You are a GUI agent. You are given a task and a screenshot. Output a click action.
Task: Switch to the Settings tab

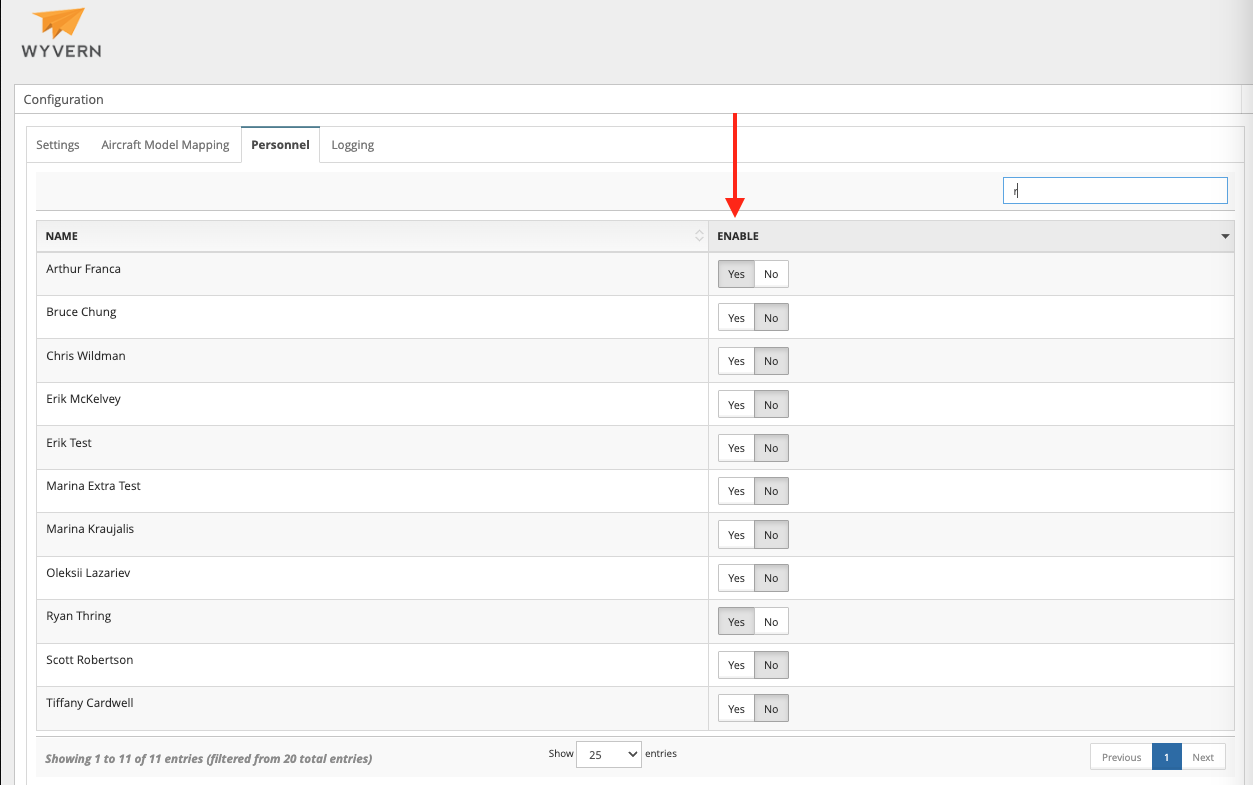[x=58, y=145]
